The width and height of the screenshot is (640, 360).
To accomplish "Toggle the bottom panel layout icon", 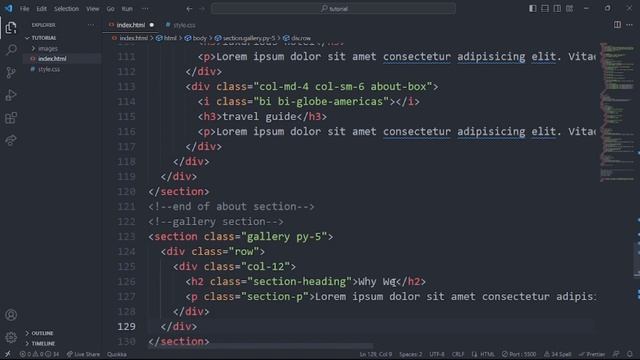I will [545, 9].
